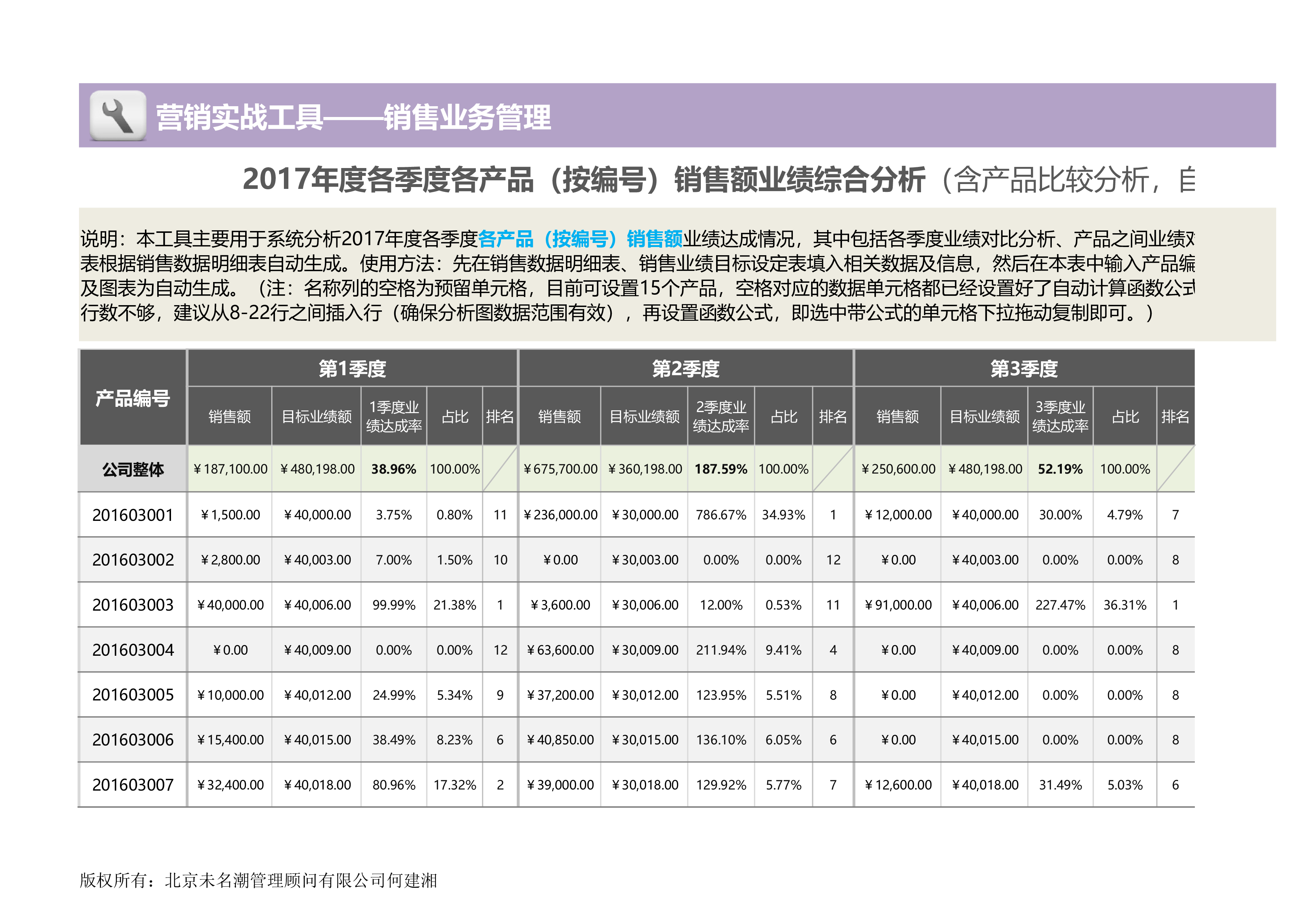
Task: Select product number 201603006
Action: coord(133,740)
